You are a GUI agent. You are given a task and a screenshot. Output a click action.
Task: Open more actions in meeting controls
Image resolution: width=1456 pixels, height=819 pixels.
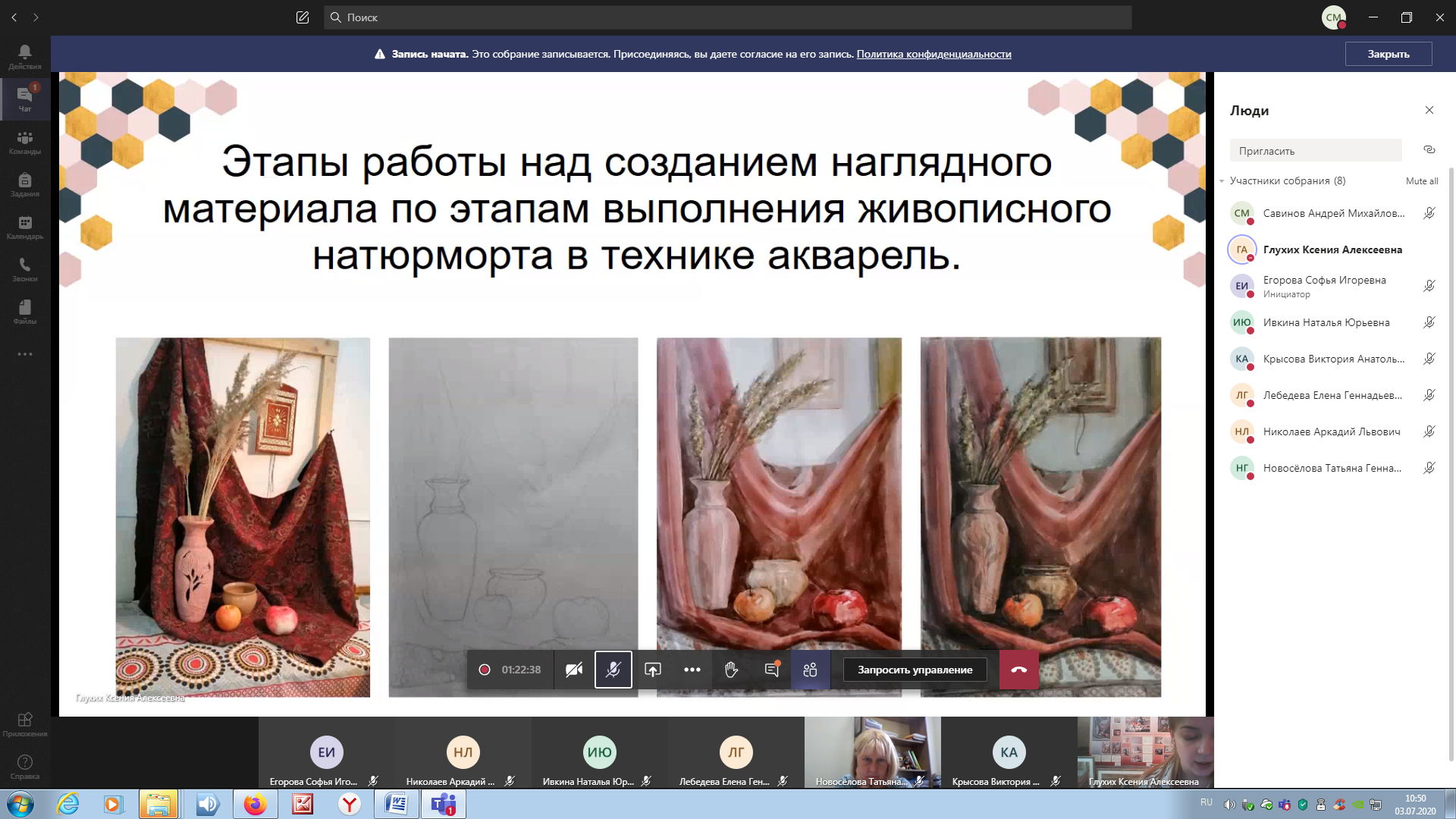tap(692, 670)
